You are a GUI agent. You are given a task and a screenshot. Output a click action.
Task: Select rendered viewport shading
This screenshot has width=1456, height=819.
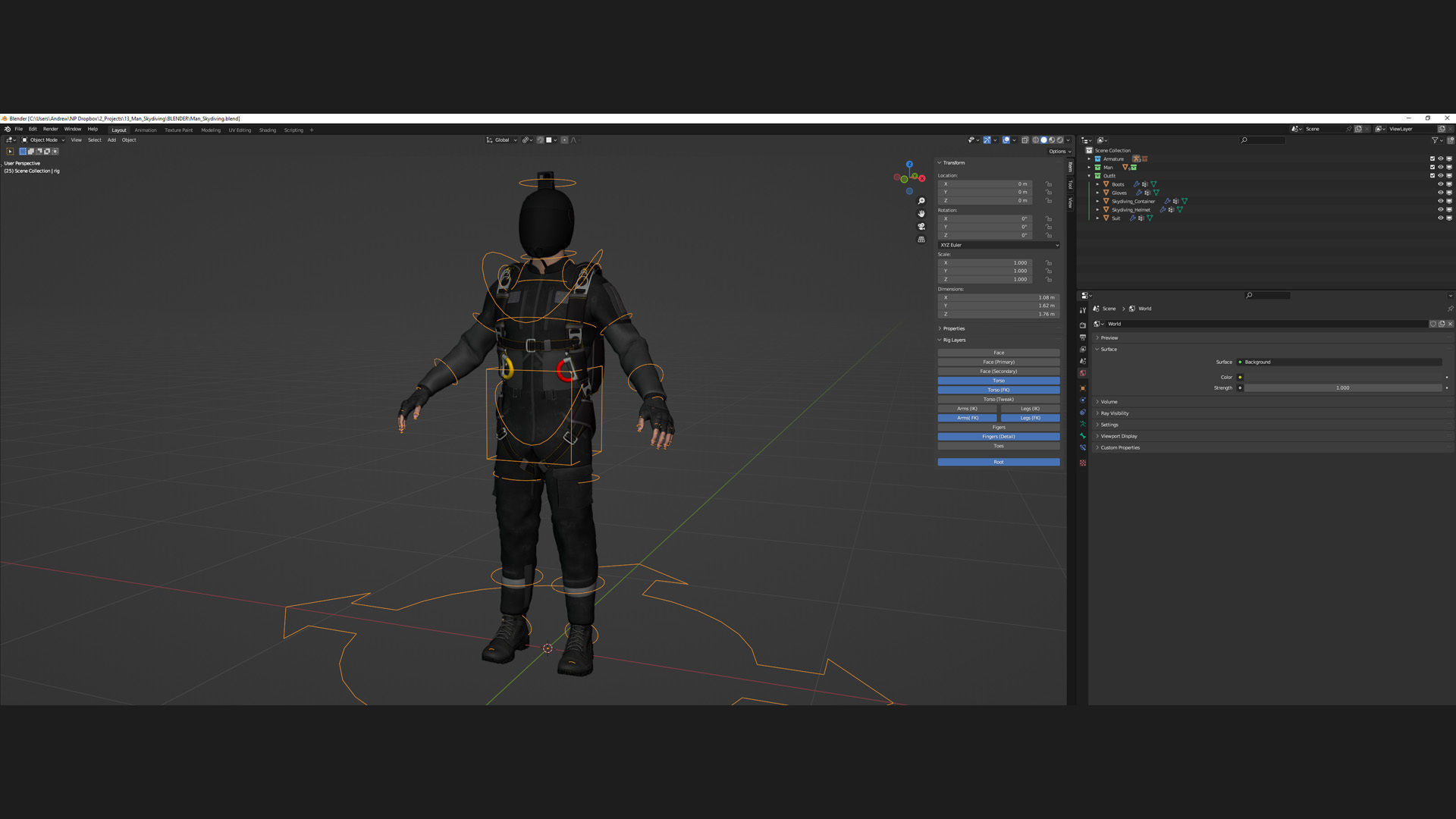pyautogui.click(x=1060, y=140)
